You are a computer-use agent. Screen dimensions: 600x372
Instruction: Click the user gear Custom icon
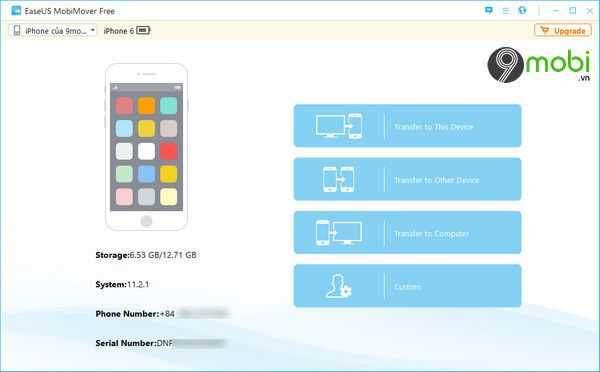pos(339,286)
